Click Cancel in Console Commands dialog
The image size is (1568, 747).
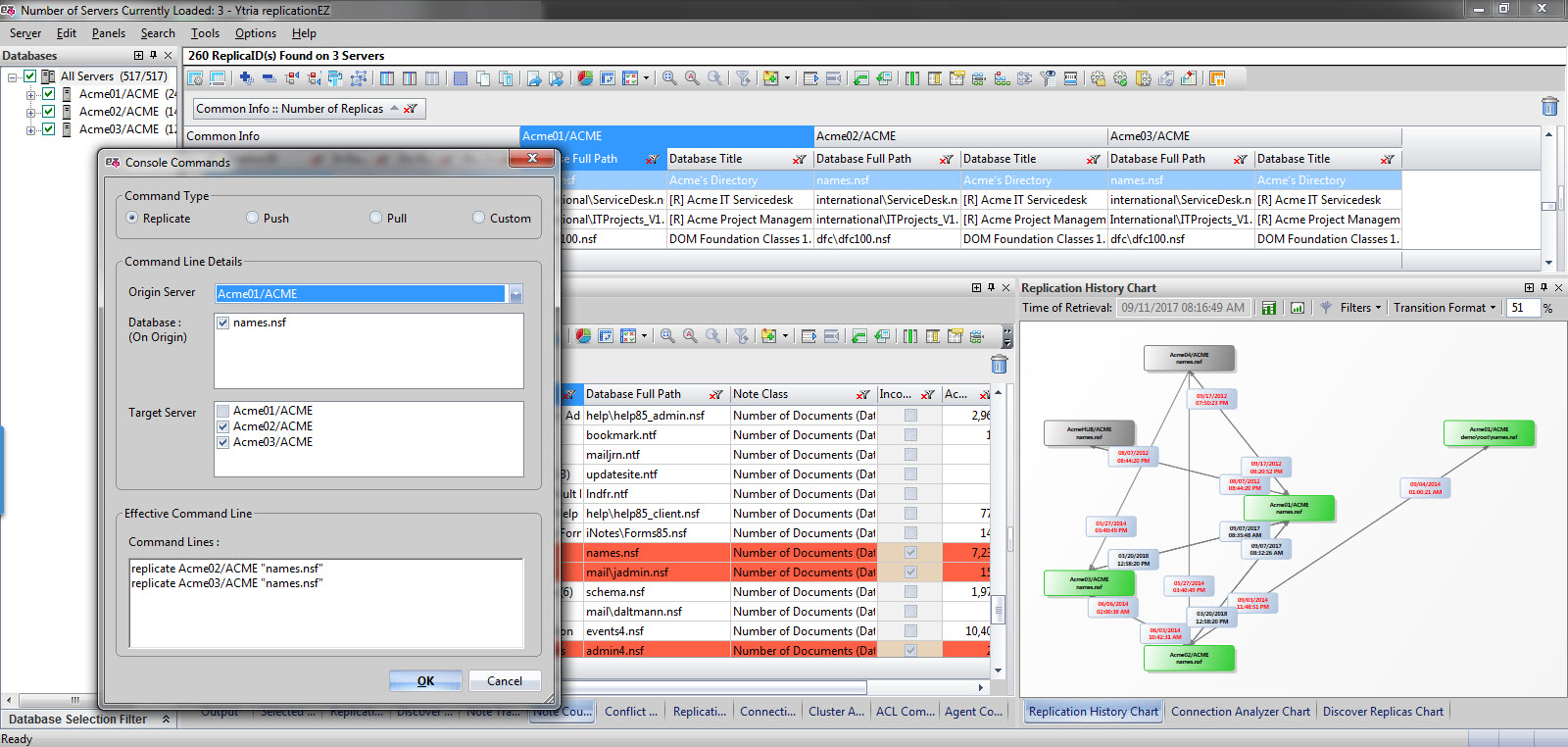point(505,680)
